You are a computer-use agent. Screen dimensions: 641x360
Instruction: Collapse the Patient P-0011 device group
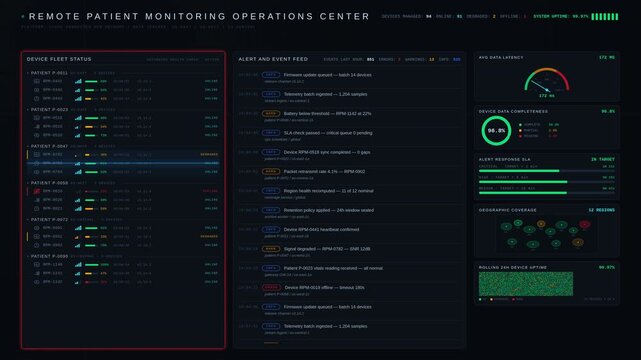[28, 73]
